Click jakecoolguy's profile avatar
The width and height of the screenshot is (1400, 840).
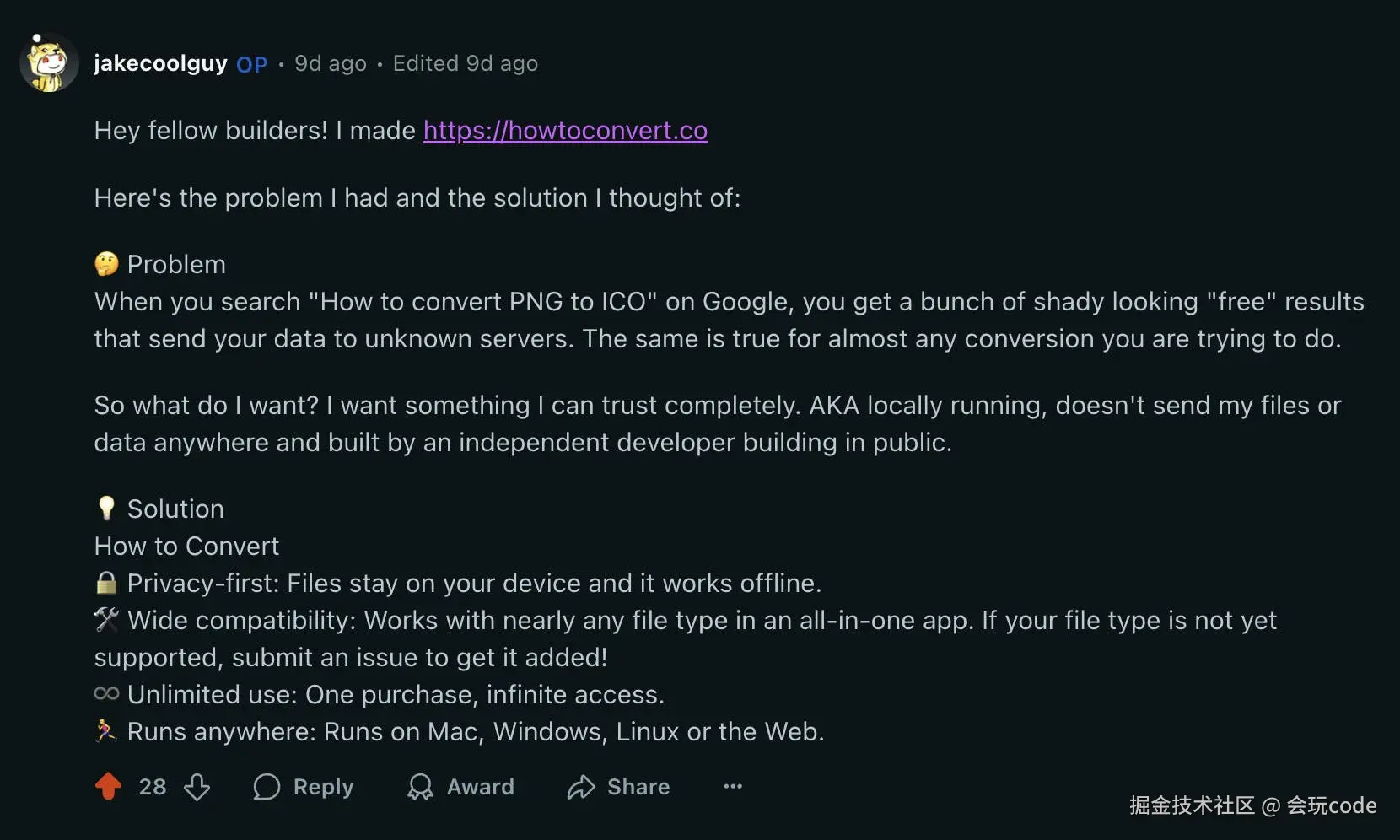[x=48, y=62]
